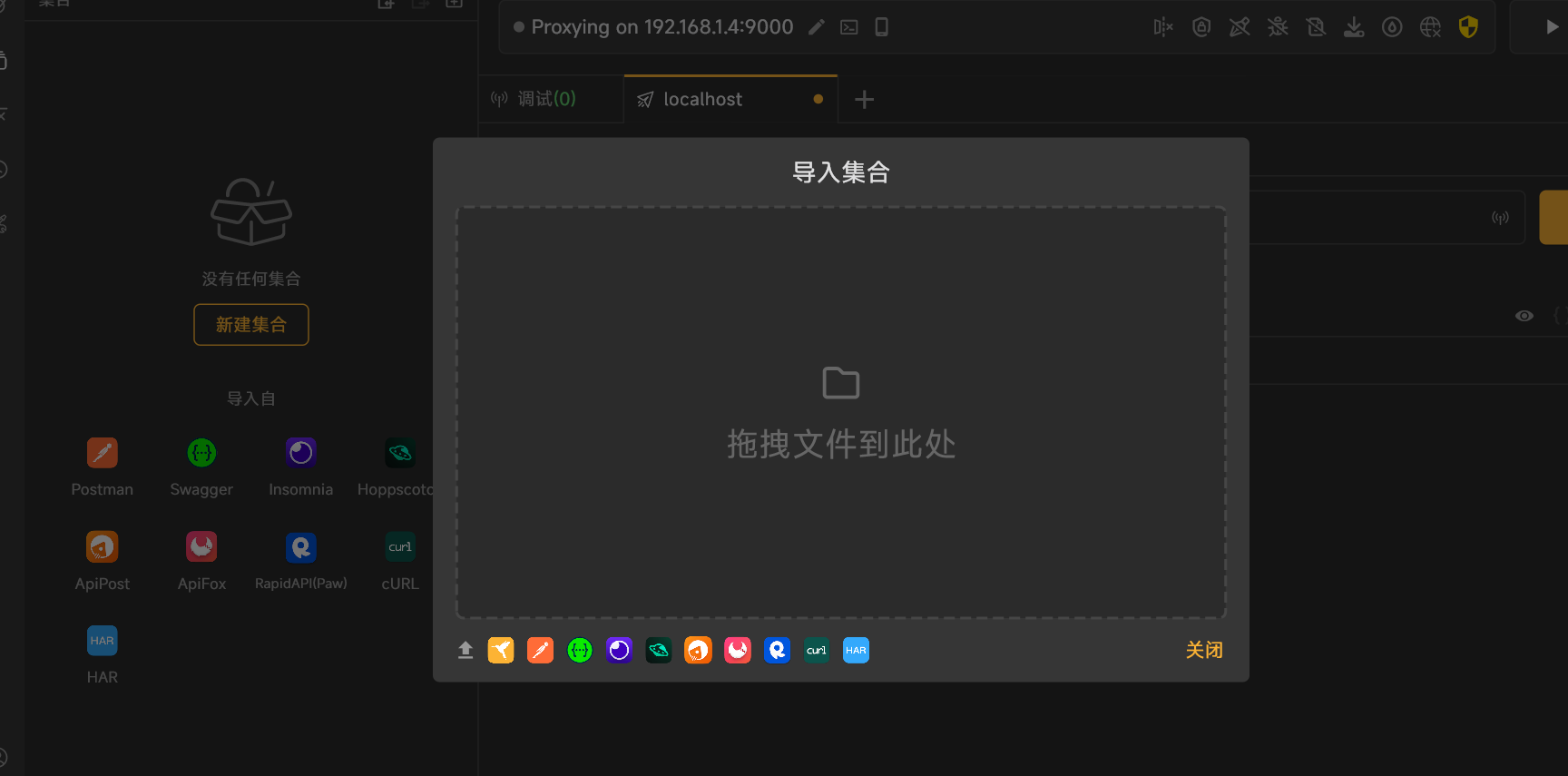Import from ApiPost in sidebar
The height and width of the screenshot is (776, 1568).
103,562
